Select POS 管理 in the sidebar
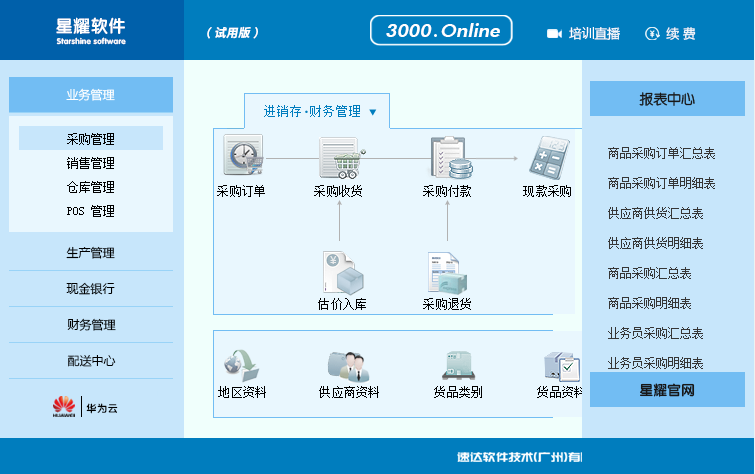Viewport: 755px width, 474px height. [91, 211]
